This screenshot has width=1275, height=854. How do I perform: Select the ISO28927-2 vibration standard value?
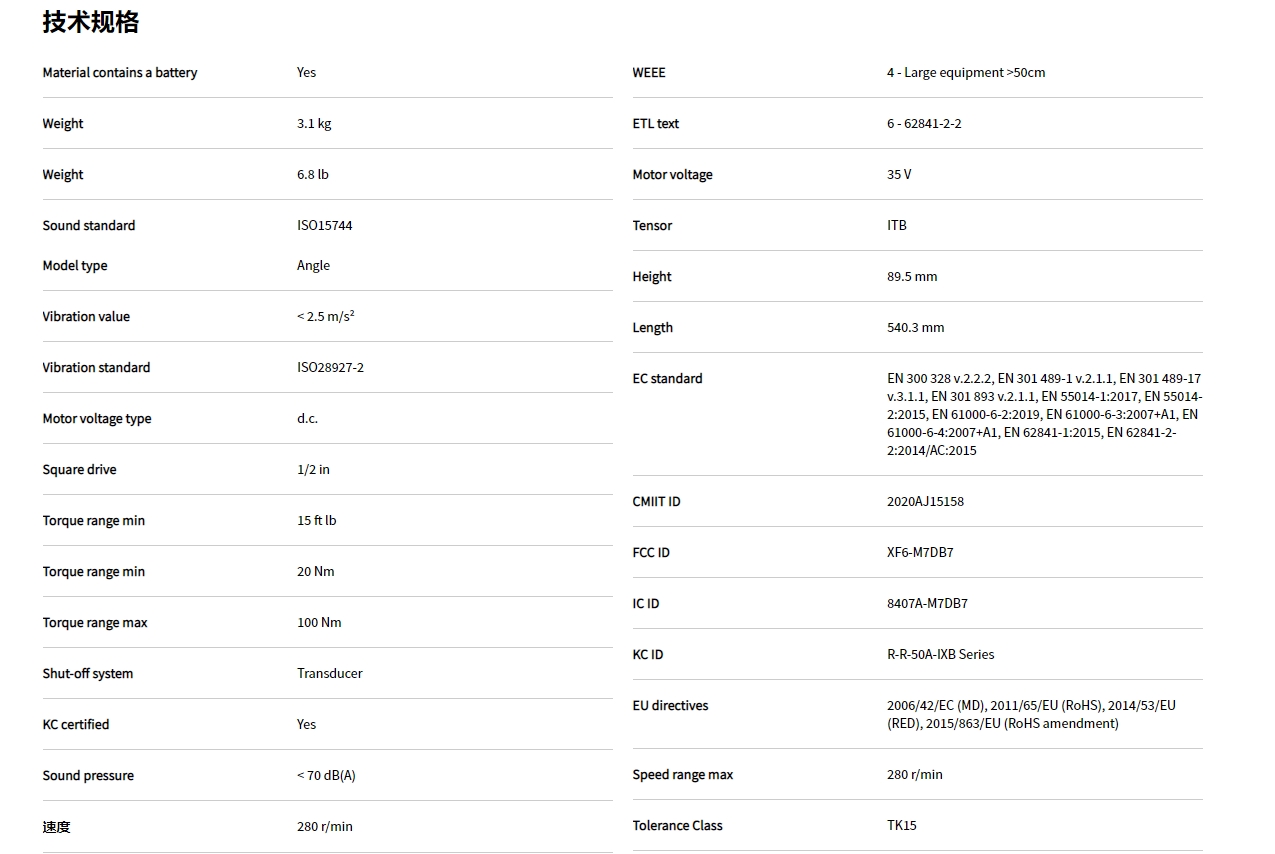point(330,368)
